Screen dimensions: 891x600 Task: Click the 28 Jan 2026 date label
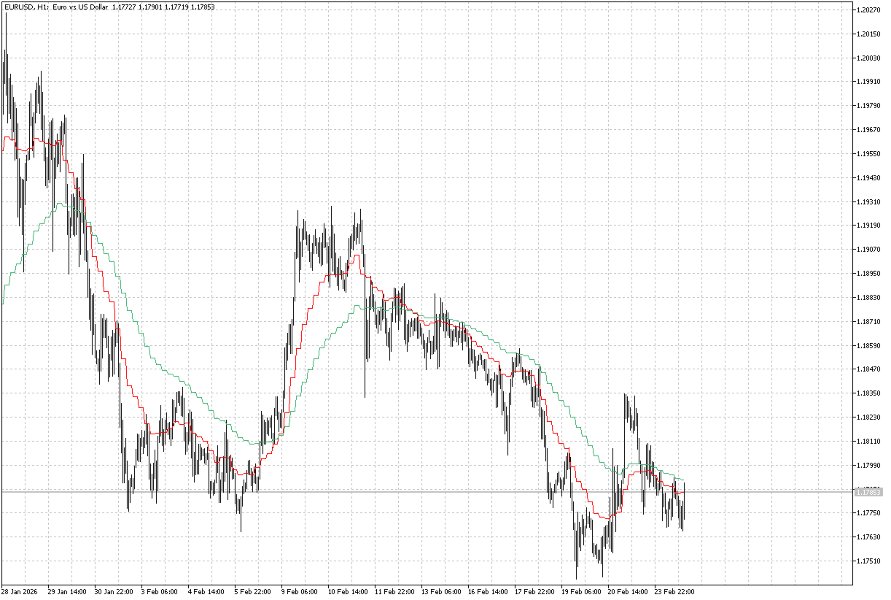(22, 590)
